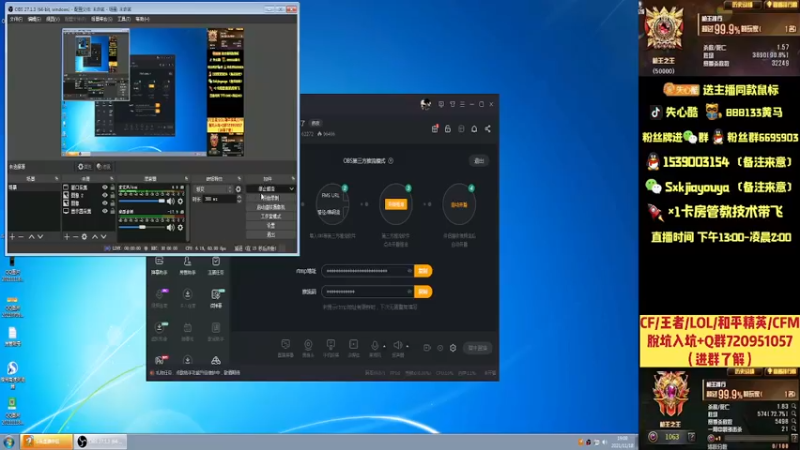Reveal stream key with eye icon
This screenshot has height=450, width=800.
tap(409, 292)
